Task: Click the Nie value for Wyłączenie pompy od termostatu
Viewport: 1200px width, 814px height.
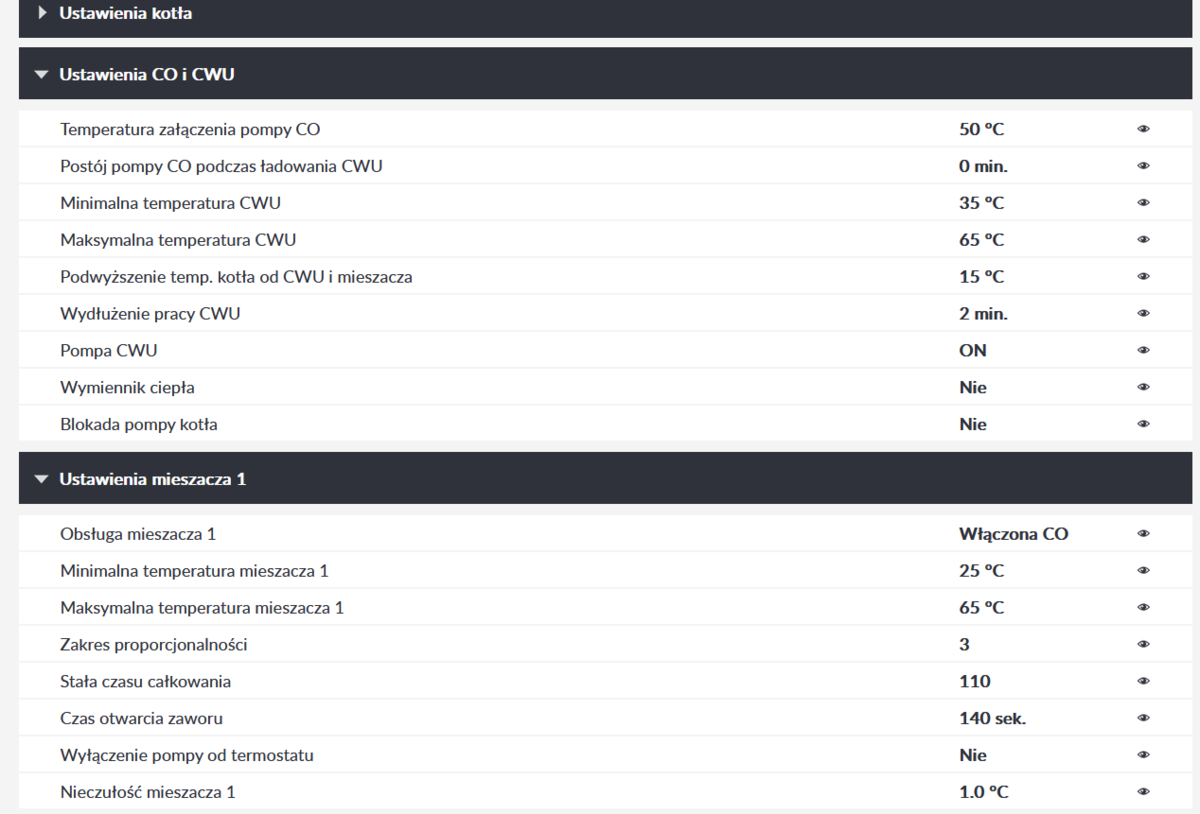Action: point(972,756)
